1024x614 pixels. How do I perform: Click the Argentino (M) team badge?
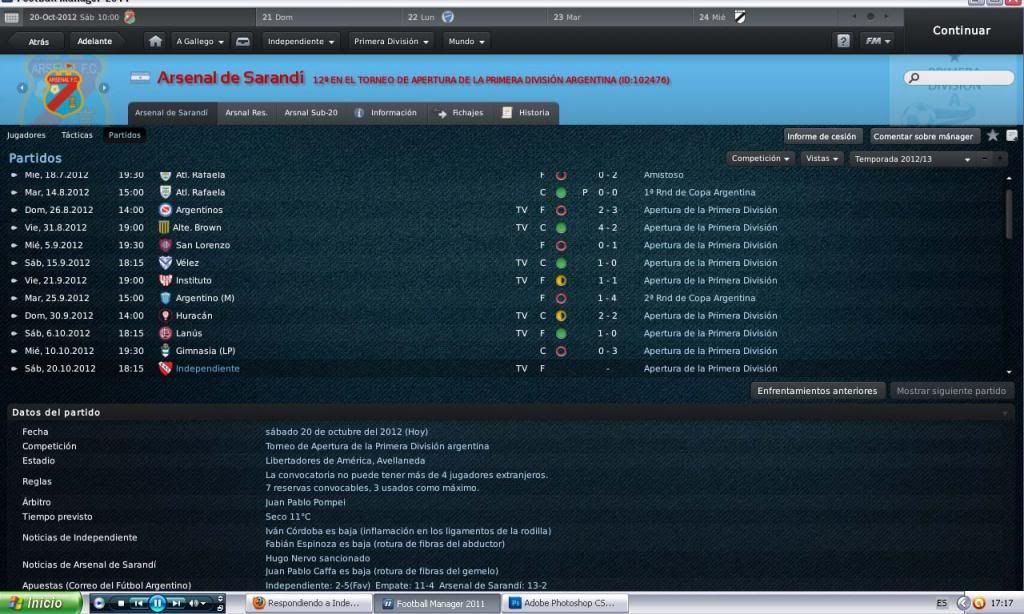tap(165, 299)
